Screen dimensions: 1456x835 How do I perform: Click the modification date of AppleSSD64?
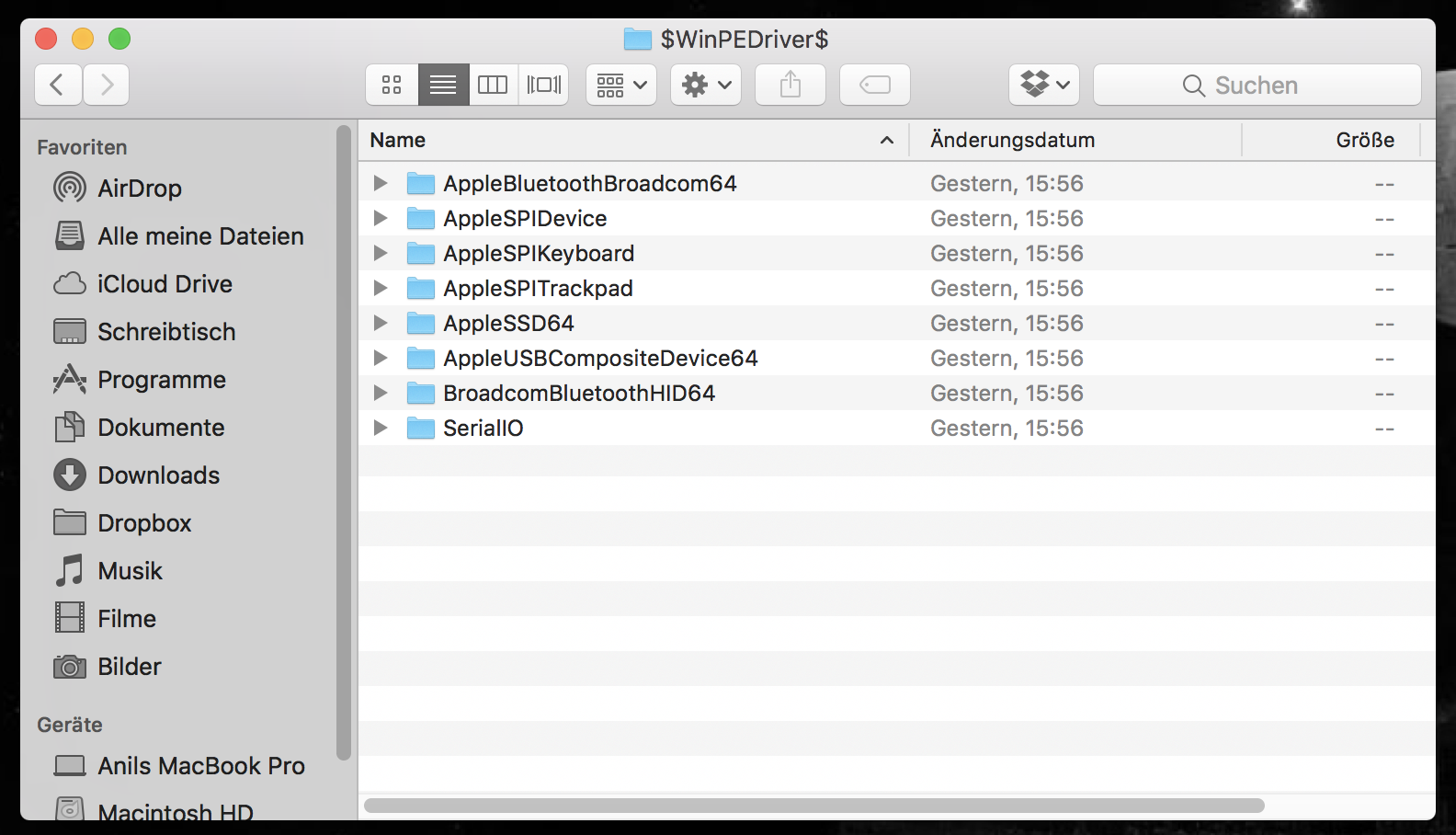tap(1007, 323)
